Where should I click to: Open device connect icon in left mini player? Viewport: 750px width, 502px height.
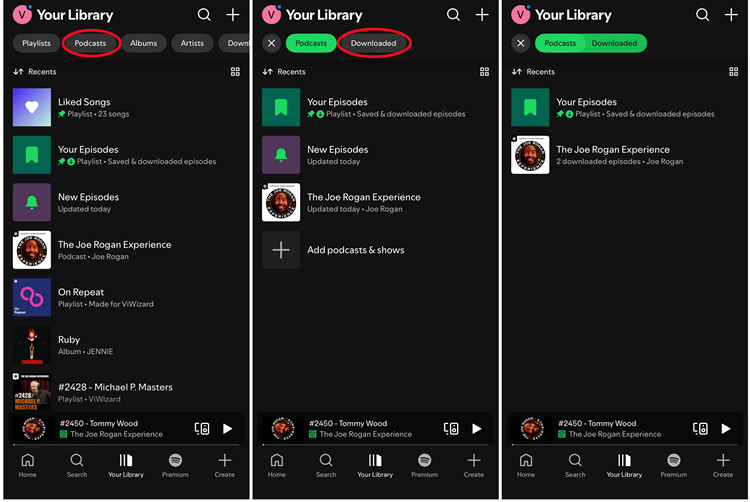pos(202,428)
